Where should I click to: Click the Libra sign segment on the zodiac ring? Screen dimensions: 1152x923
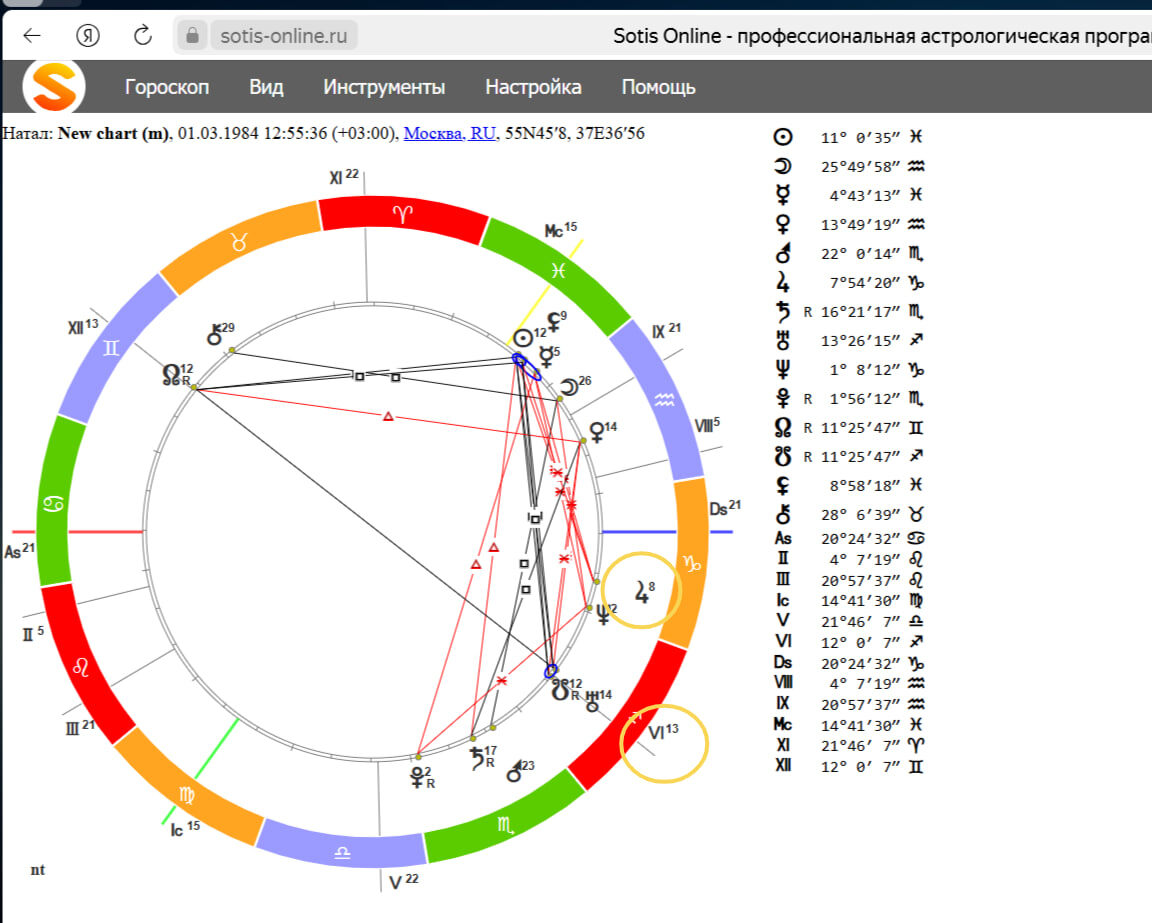click(x=342, y=852)
